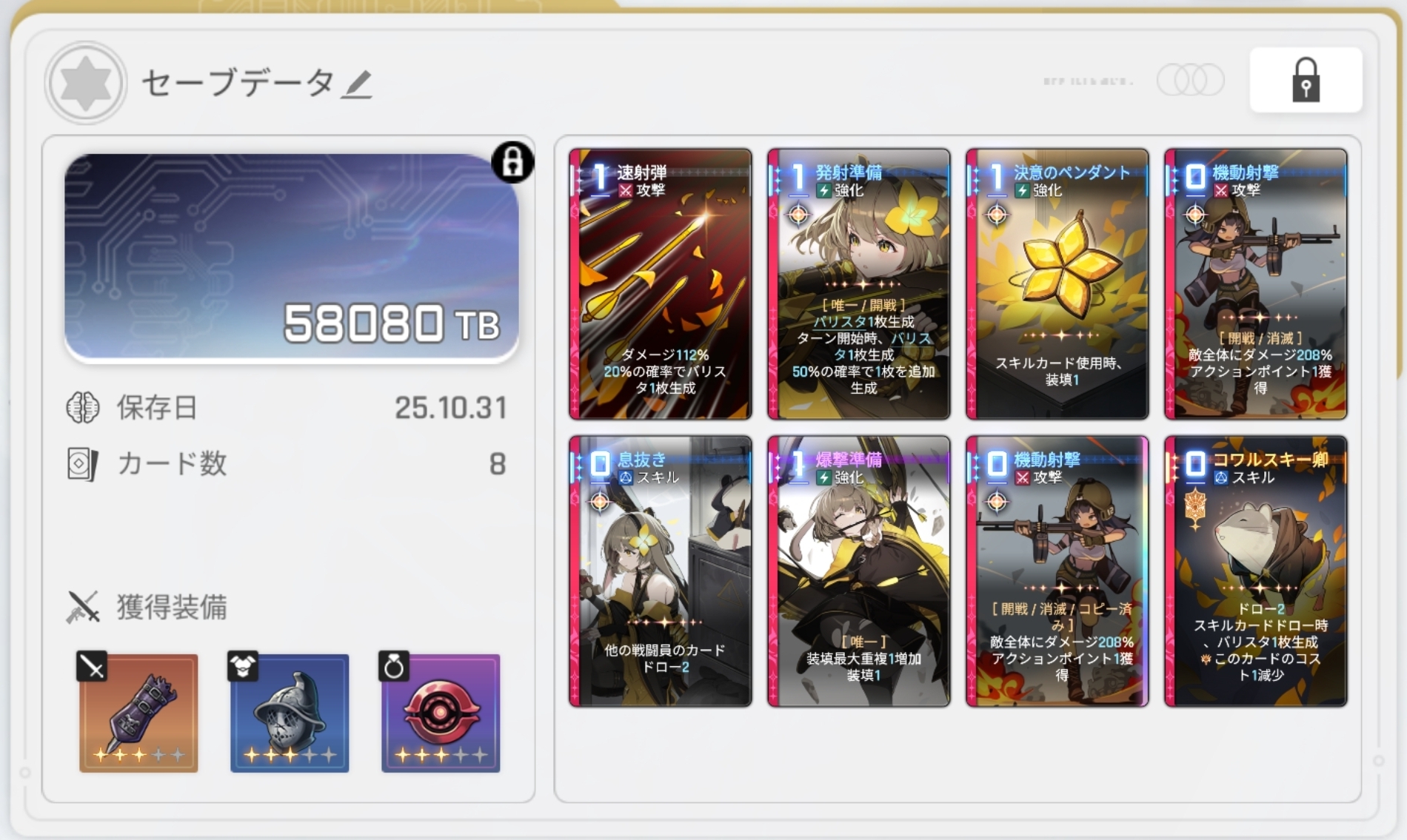Toggle the black lock badge on data banner
1407x840 pixels.
(512, 161)
